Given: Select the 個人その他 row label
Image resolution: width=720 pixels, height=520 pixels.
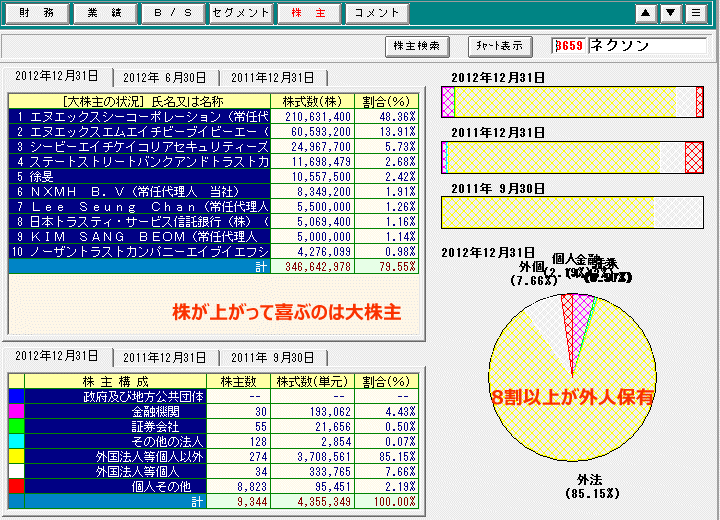Looking at the screenshot, I should (115, 486).
